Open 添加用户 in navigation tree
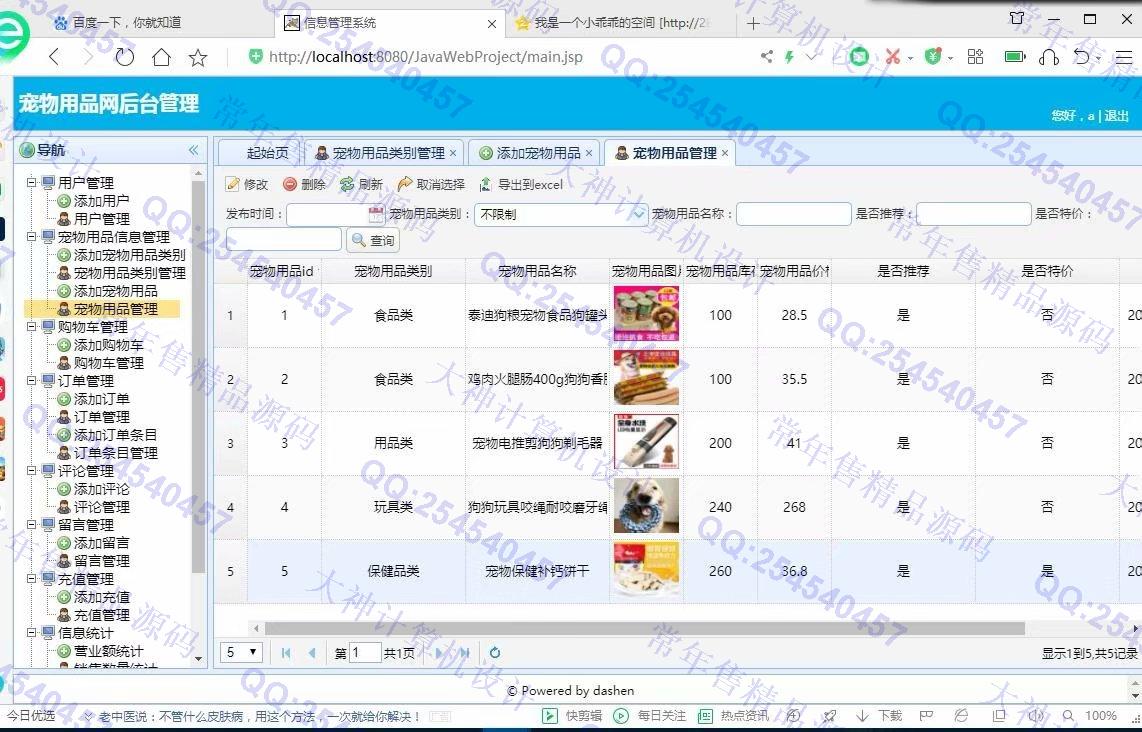This screenshot has width=1142, height=732. [101, 200]
